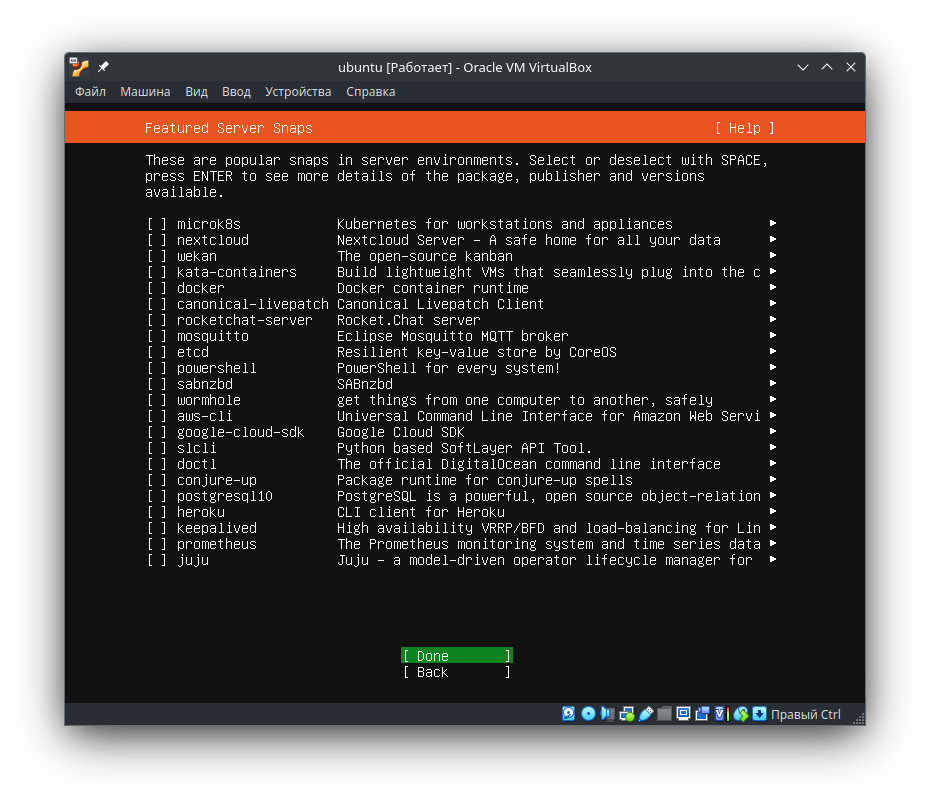Open the Машина menu
Image resolution: width=930 pixels, height=802 pixels.
coord(145,91)
